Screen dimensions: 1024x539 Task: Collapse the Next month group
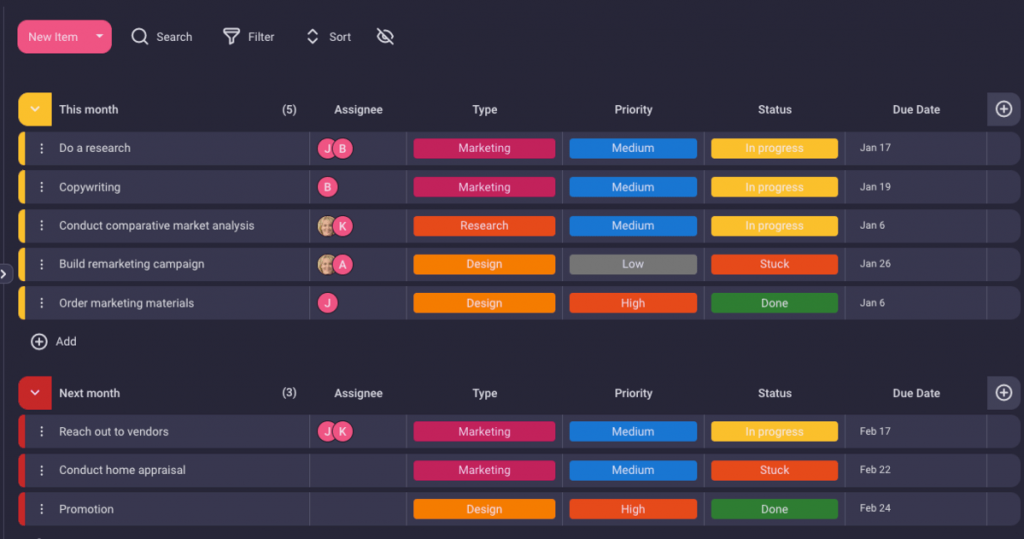point(35,393)
